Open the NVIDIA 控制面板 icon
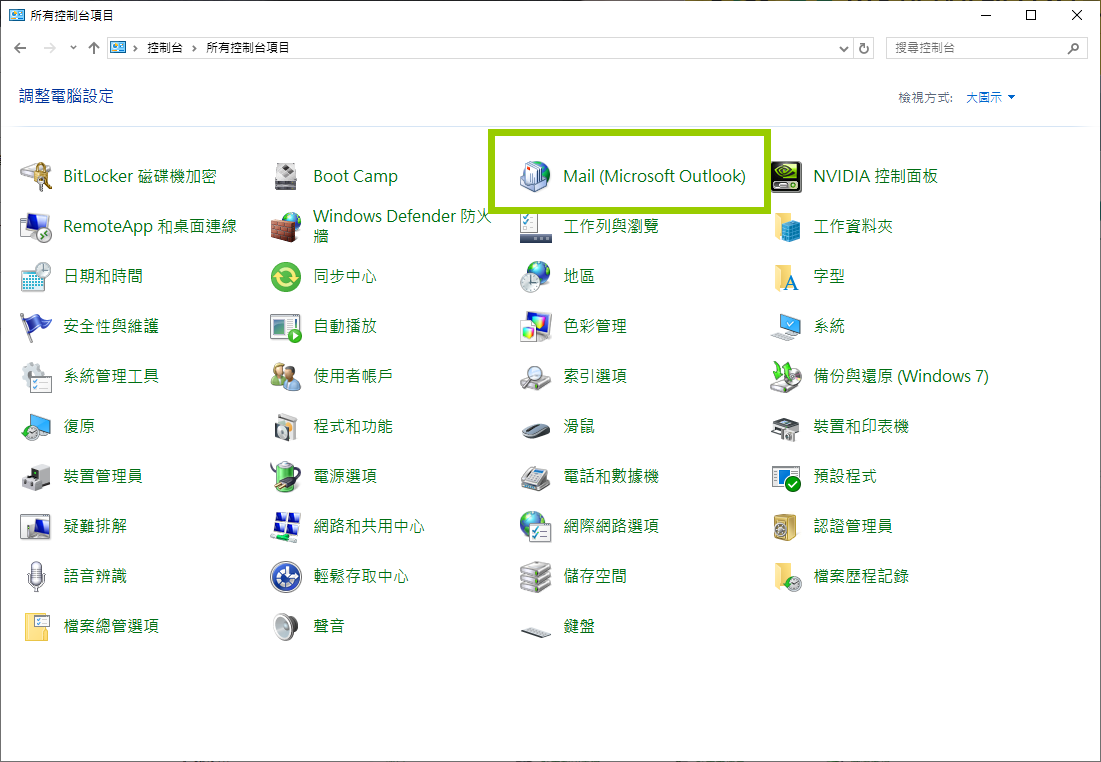 [786, 176]
